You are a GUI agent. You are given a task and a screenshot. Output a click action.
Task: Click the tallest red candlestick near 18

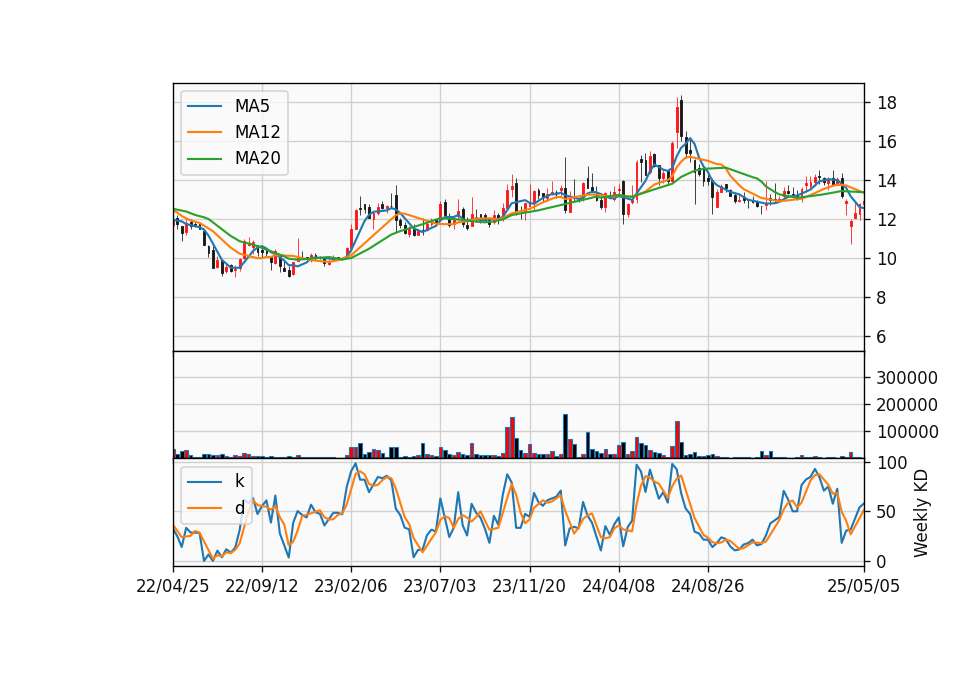[x=677, y=120]
